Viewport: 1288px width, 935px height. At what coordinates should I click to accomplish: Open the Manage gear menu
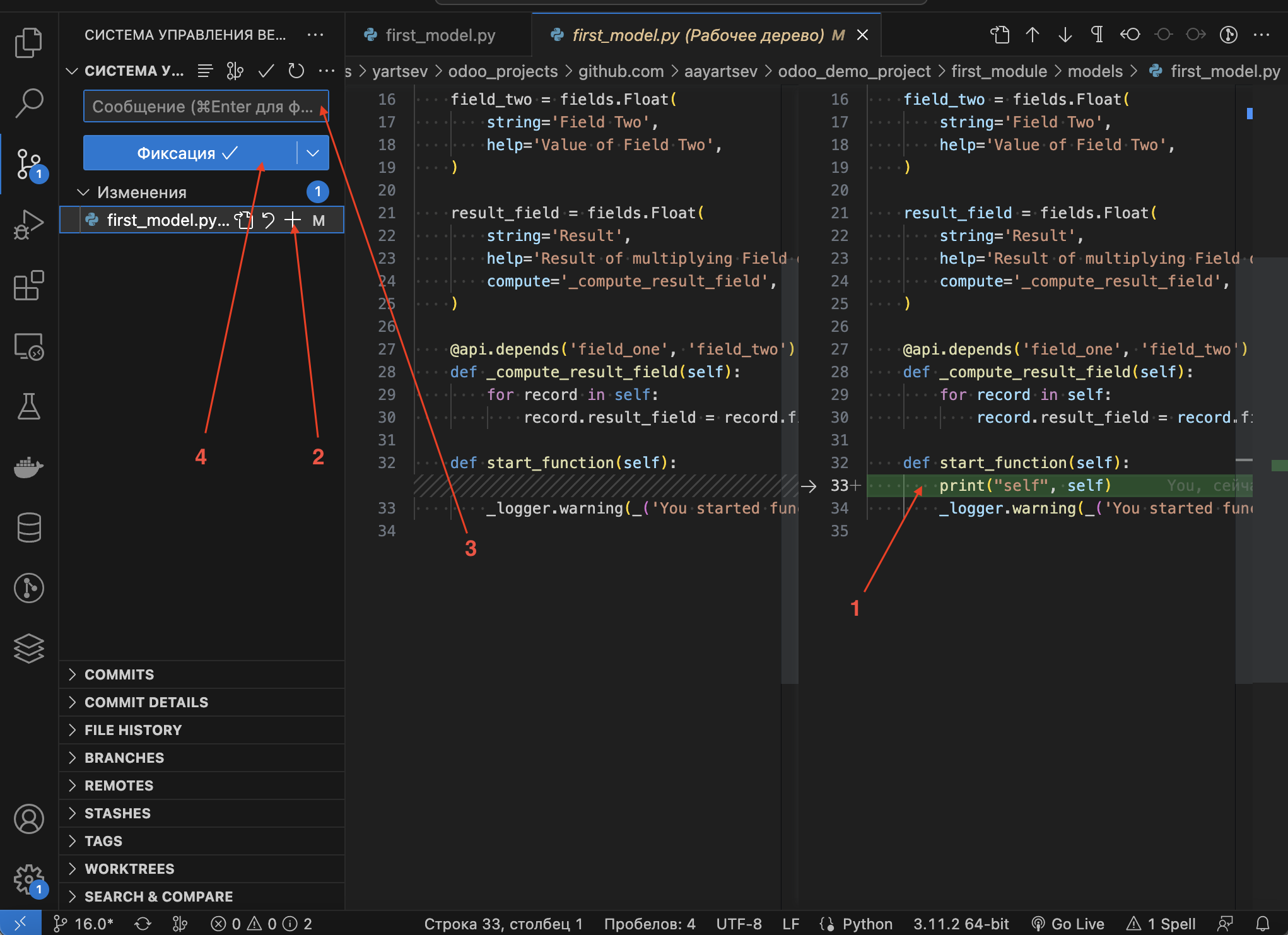(28, 879)
